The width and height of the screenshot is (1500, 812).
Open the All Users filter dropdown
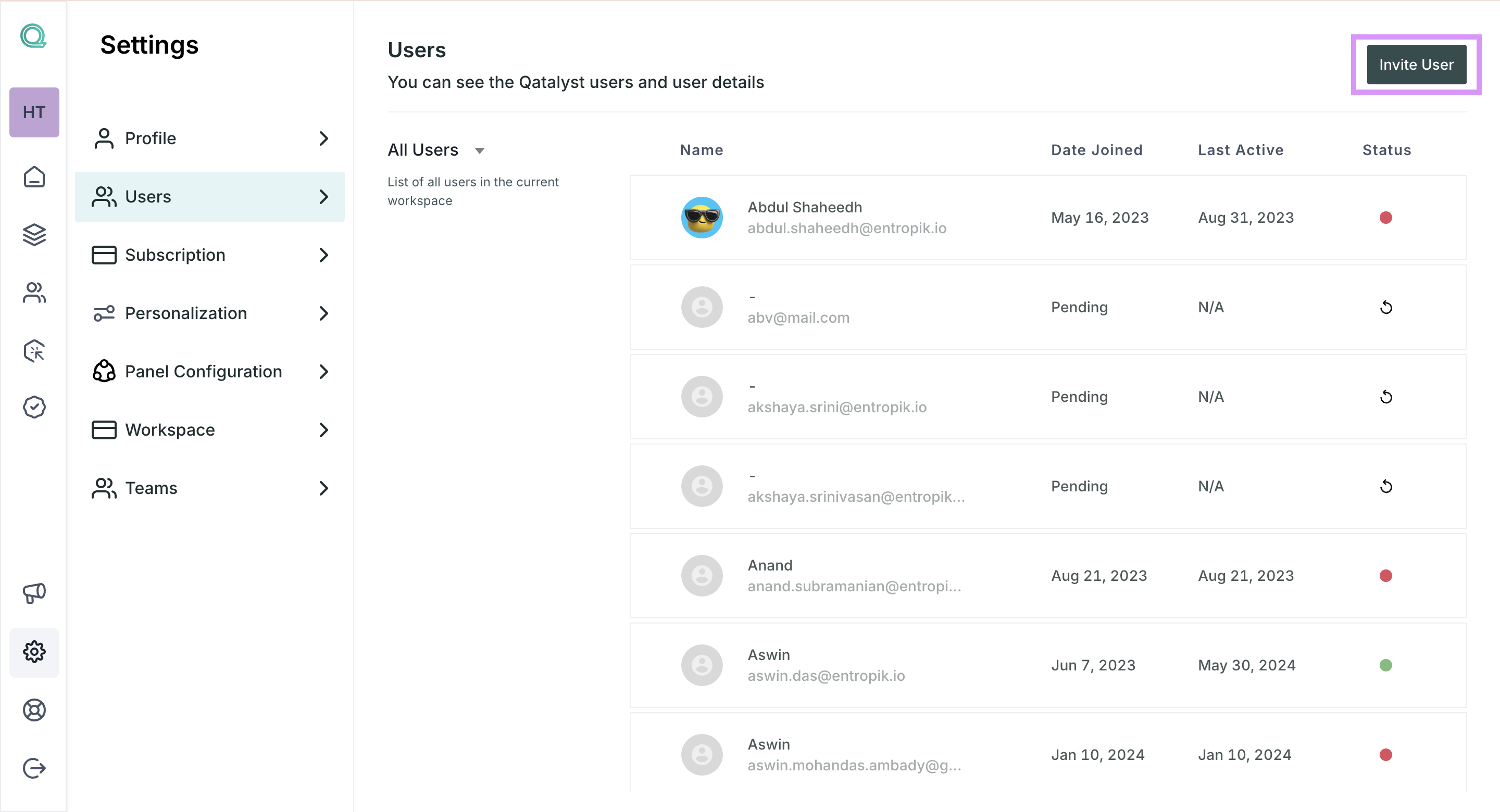436,150
